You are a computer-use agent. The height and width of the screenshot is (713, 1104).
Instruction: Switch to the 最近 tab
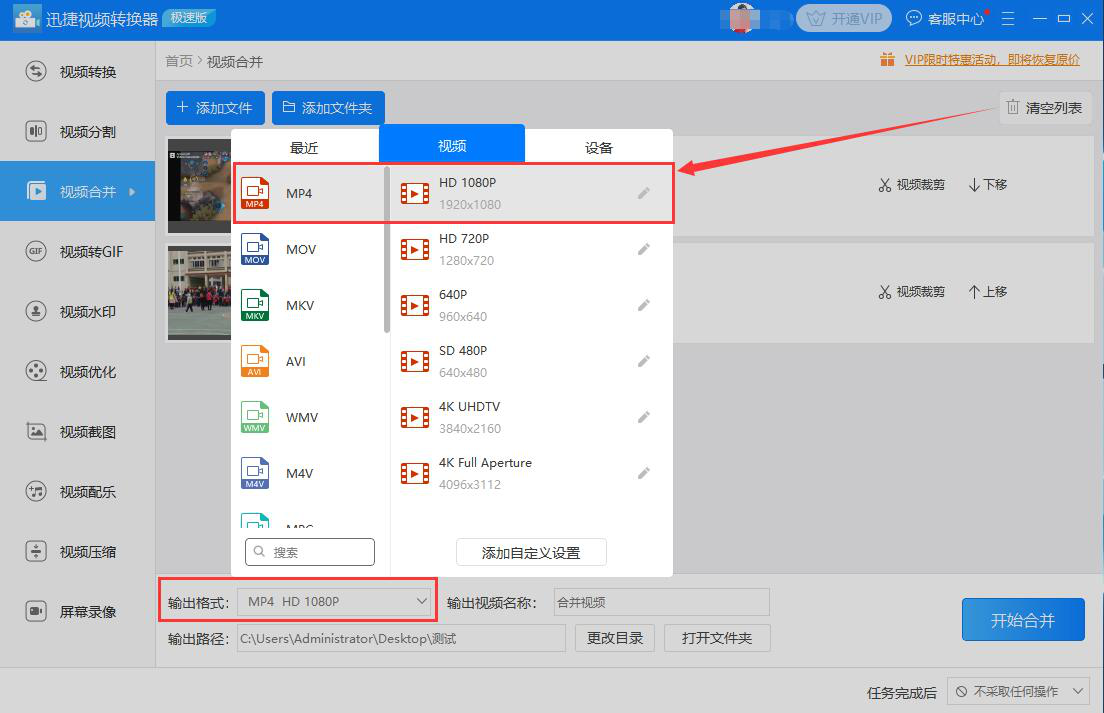tap(304, 147)
